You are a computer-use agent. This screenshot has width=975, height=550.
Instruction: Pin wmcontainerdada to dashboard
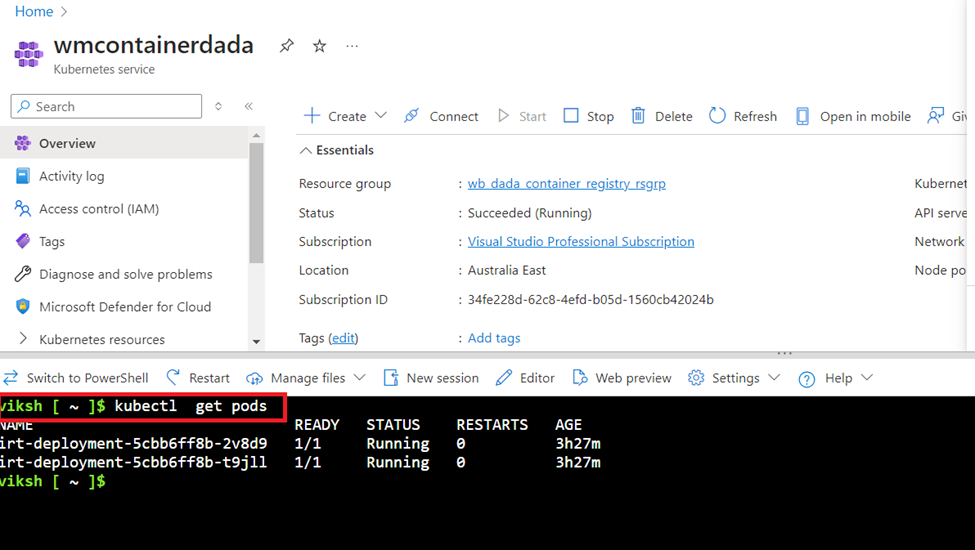(x=286, y=46)
